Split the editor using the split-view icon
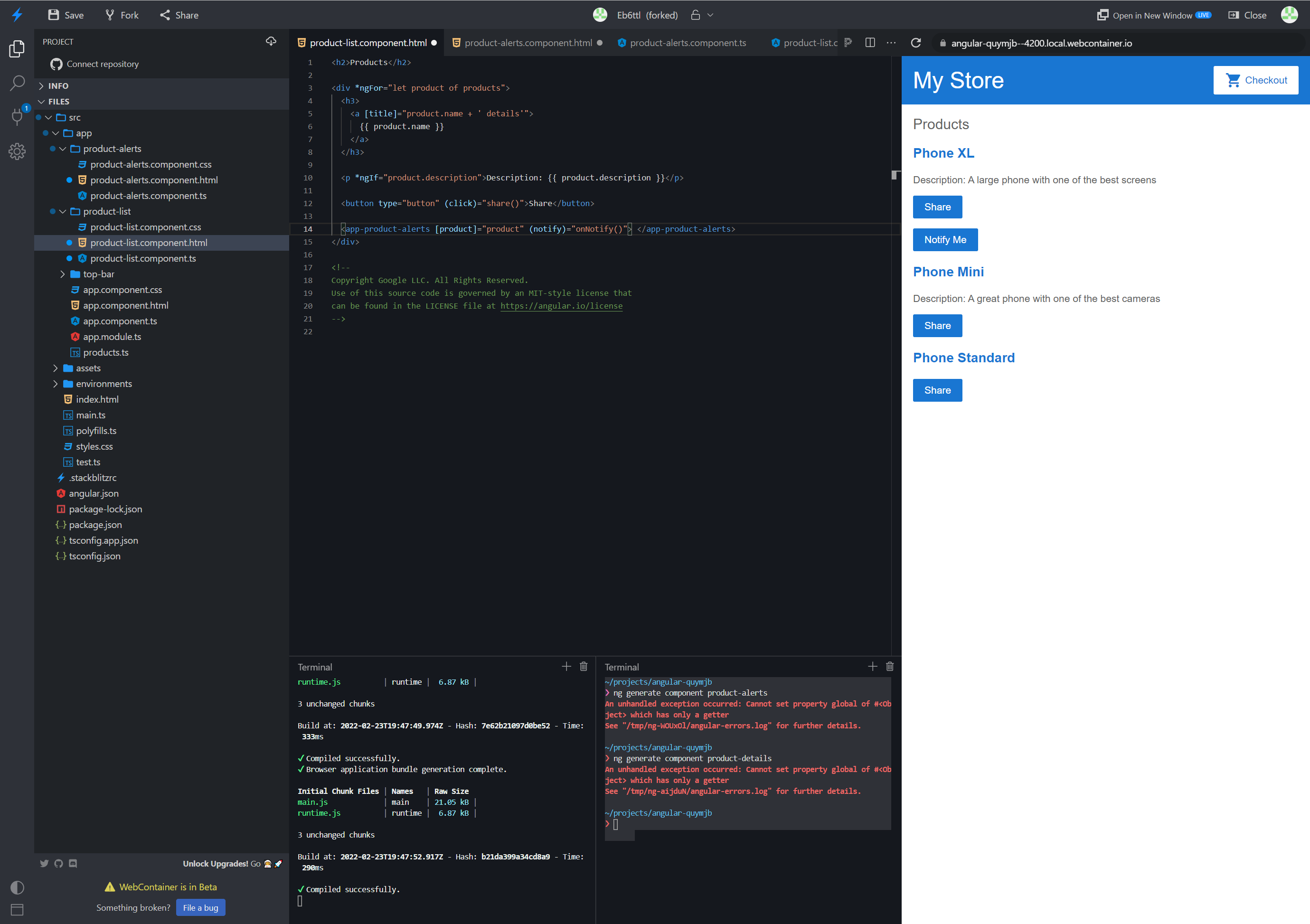Screen dimensions: 1310x924 point(869,42)
